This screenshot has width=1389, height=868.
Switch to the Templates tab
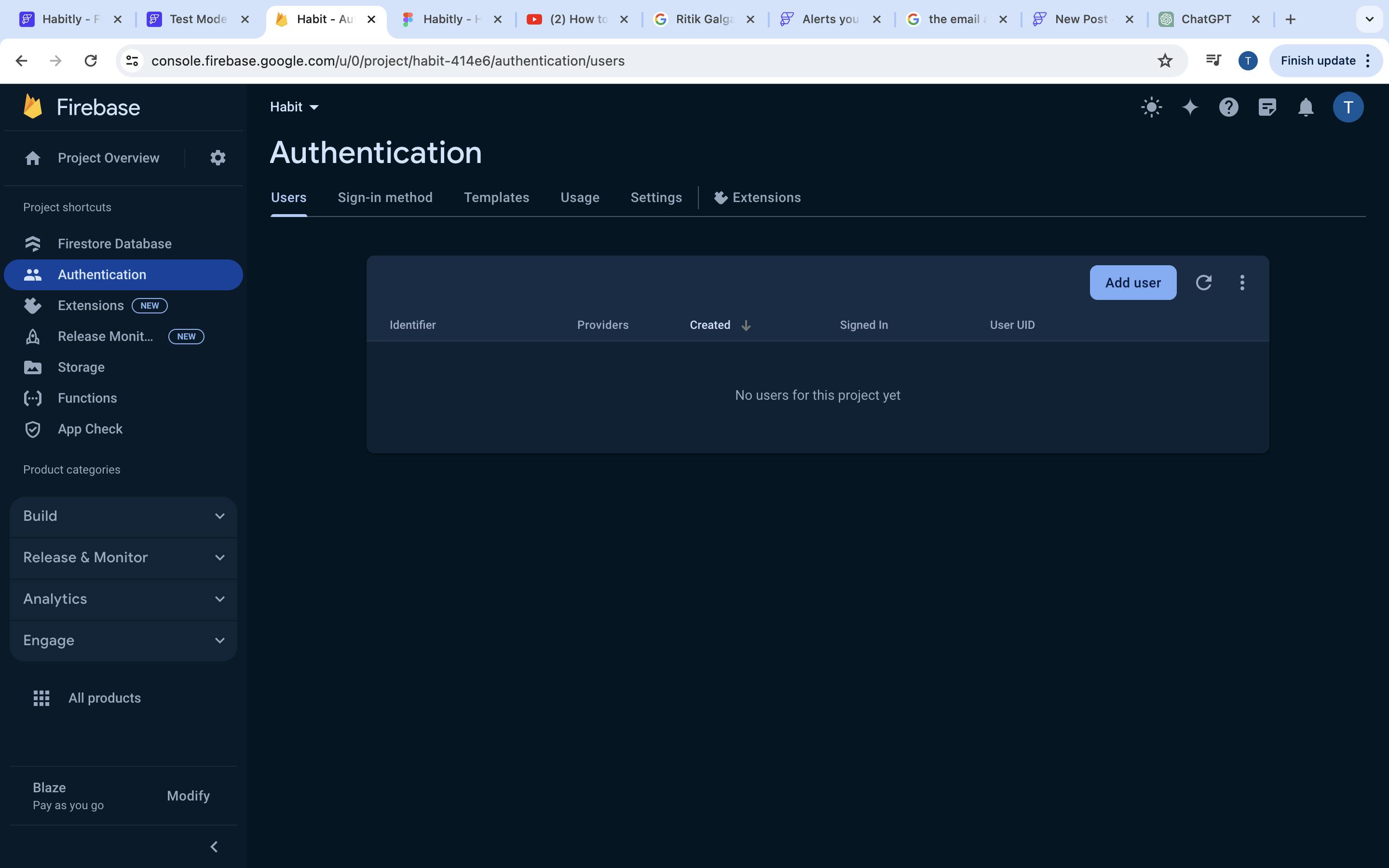[496, 198]
